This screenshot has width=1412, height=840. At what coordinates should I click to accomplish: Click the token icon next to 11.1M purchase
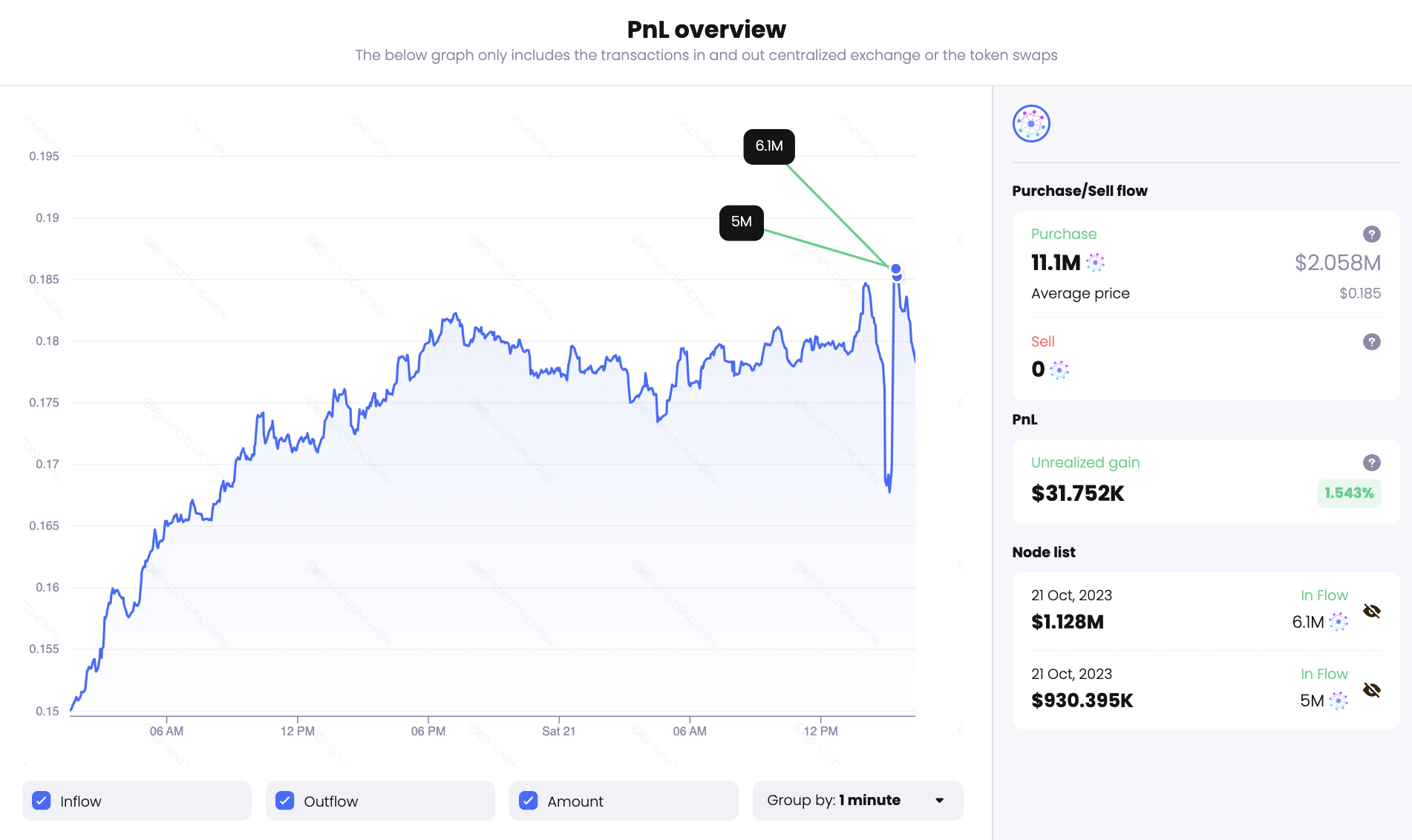pos(1095,262)
